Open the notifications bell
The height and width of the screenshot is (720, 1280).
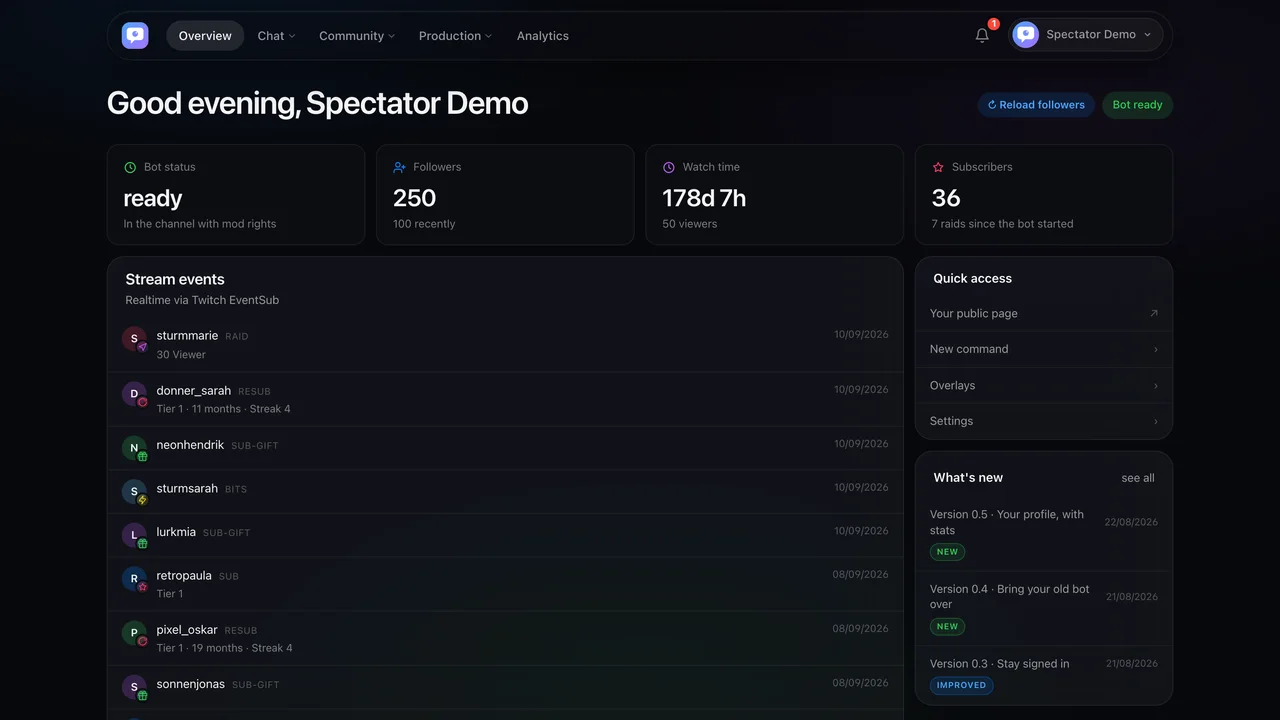[x=982, y=36]
